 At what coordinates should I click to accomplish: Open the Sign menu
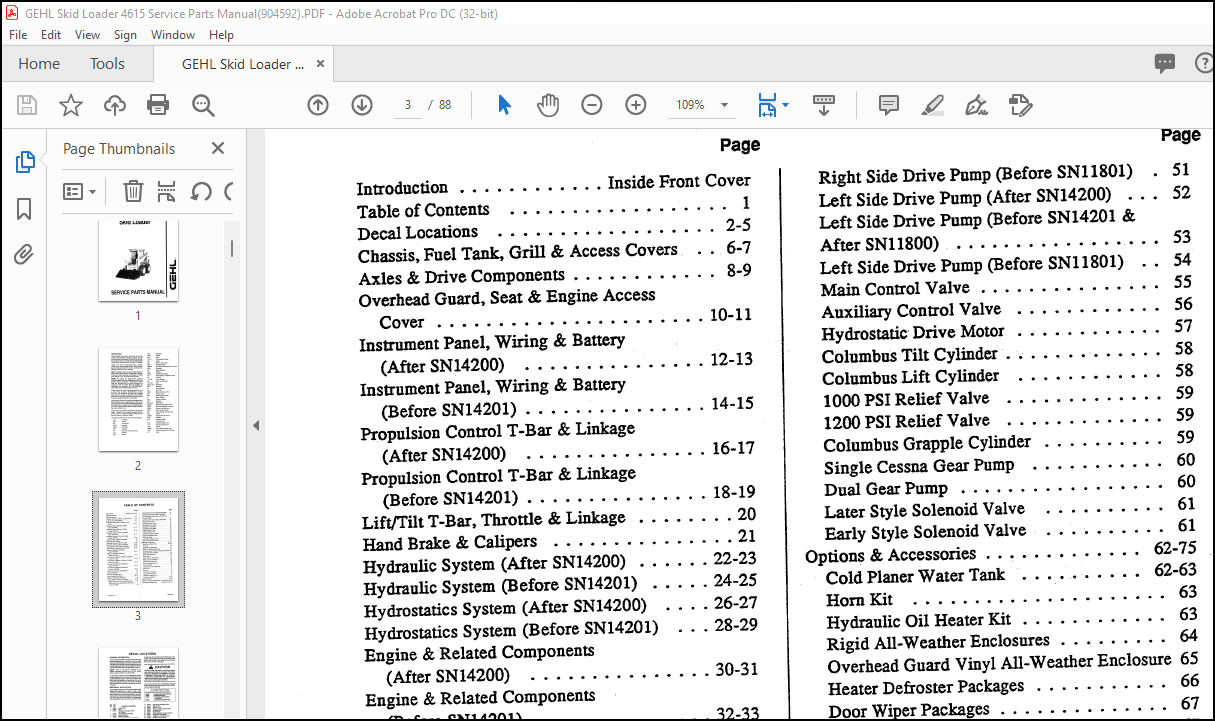pyautogui.click(x=125, y=34)
